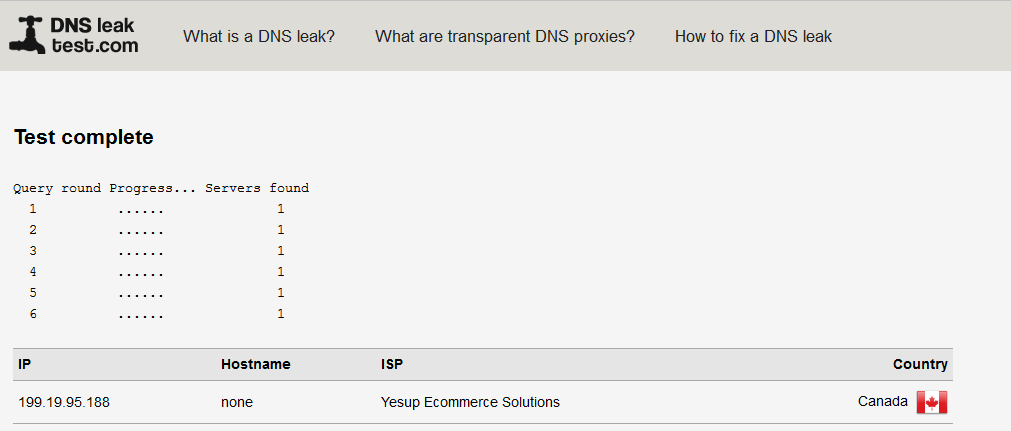Open 'How to fix a DNS leak'
The image size is (1011, 431).
(753, 36)
